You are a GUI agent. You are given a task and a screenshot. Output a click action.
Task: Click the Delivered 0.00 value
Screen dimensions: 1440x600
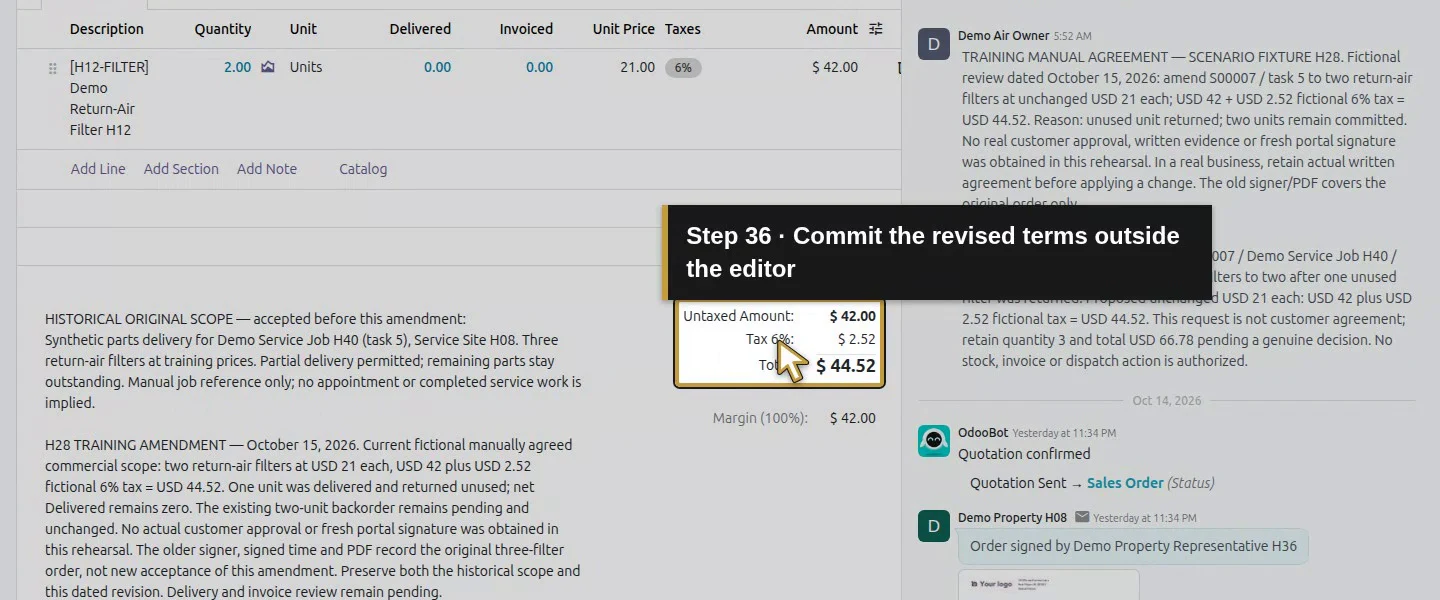(x=437, y=67)
